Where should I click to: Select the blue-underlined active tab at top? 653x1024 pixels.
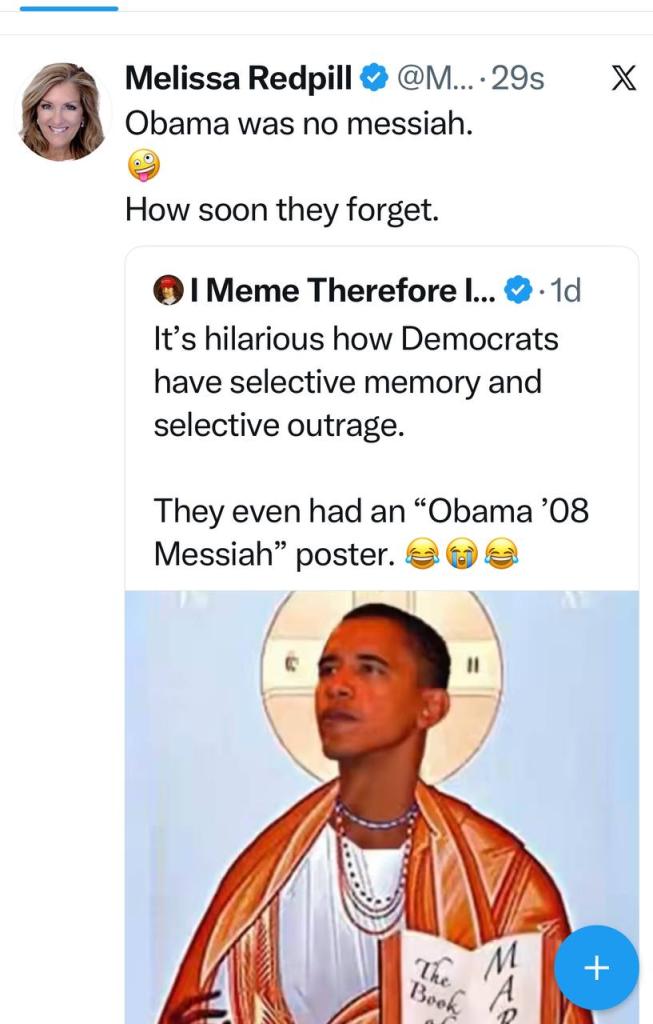69,7
